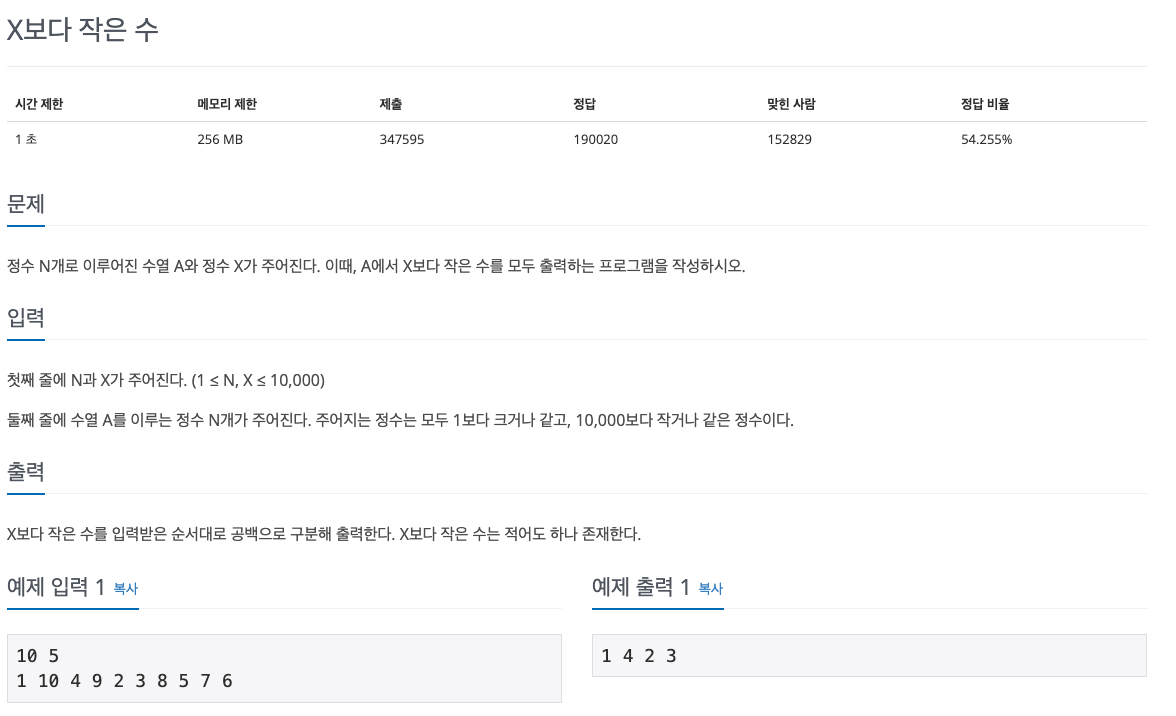Click 복사 to copy 예제 입력 1
The image size is (1176, 716).
(124, 589)
